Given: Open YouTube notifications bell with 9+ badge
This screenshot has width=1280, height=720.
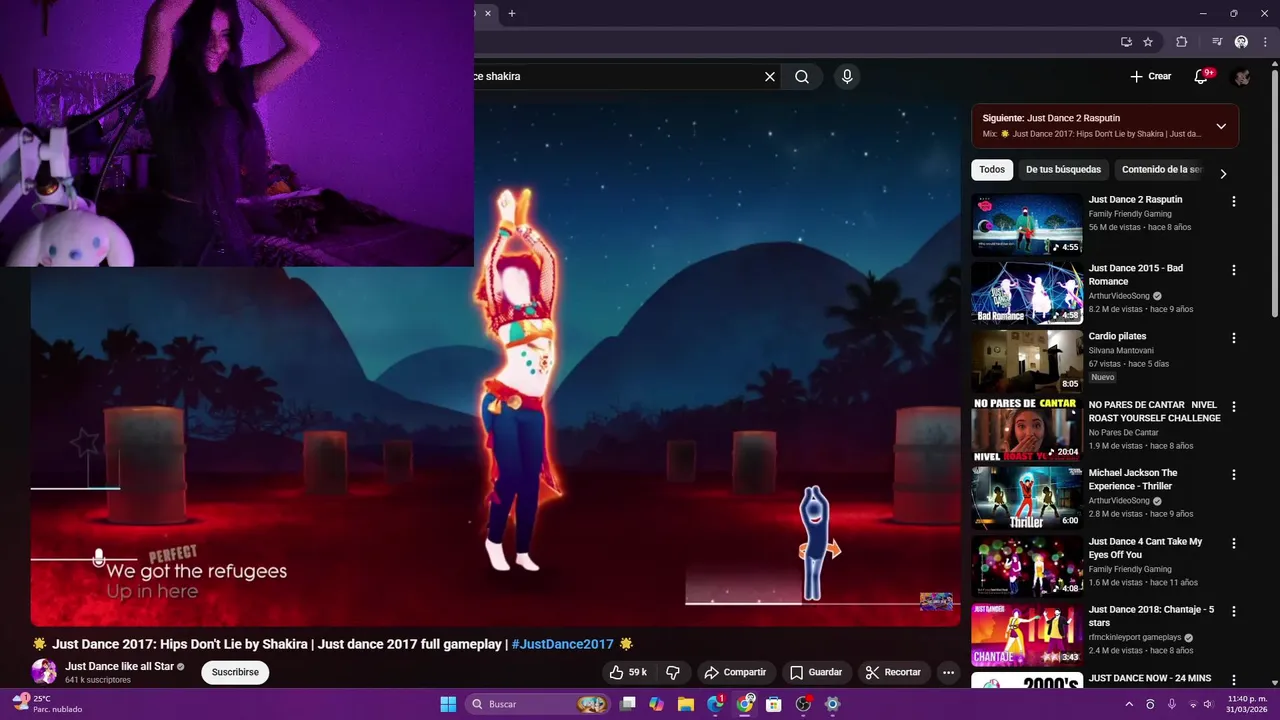Looking at the screenshot, I should tap(1203, 76).
